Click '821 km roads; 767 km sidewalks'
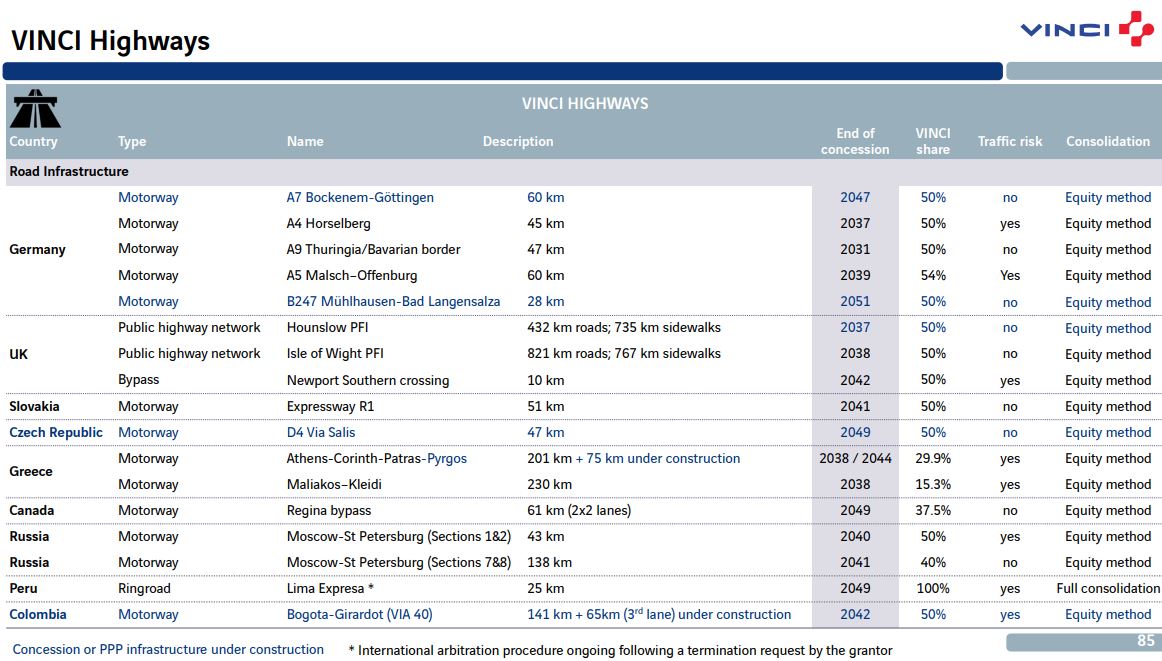The image size is (1162, 661). coord(624,353)
